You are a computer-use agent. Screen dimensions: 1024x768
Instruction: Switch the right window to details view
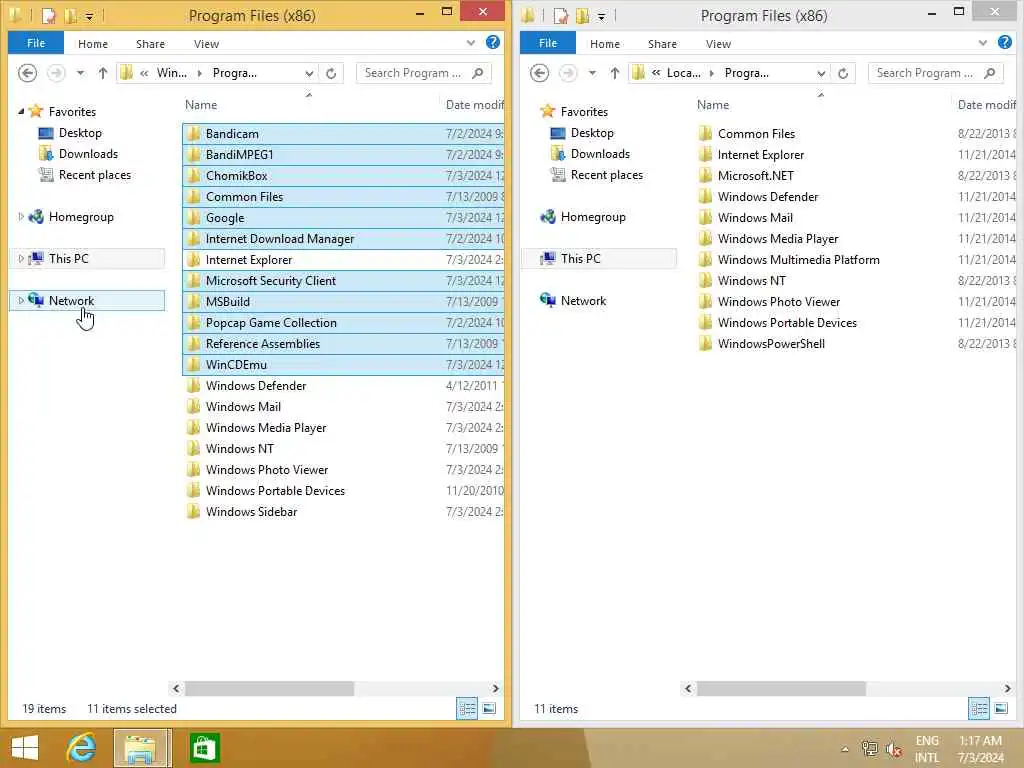tap(979, 709)
